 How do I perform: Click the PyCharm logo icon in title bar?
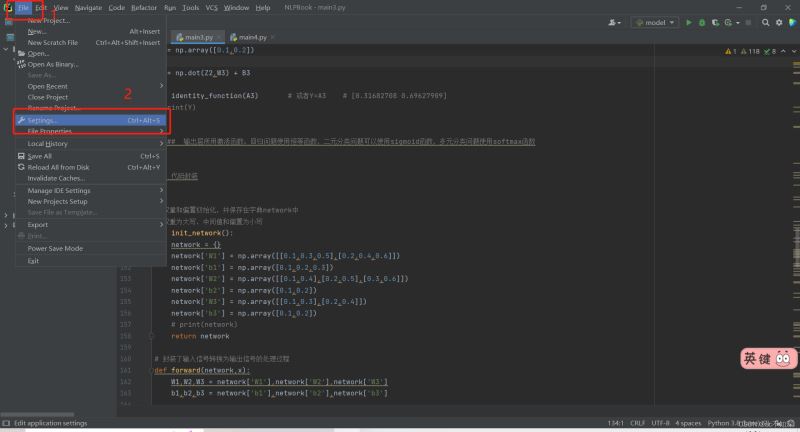(7, 7)
